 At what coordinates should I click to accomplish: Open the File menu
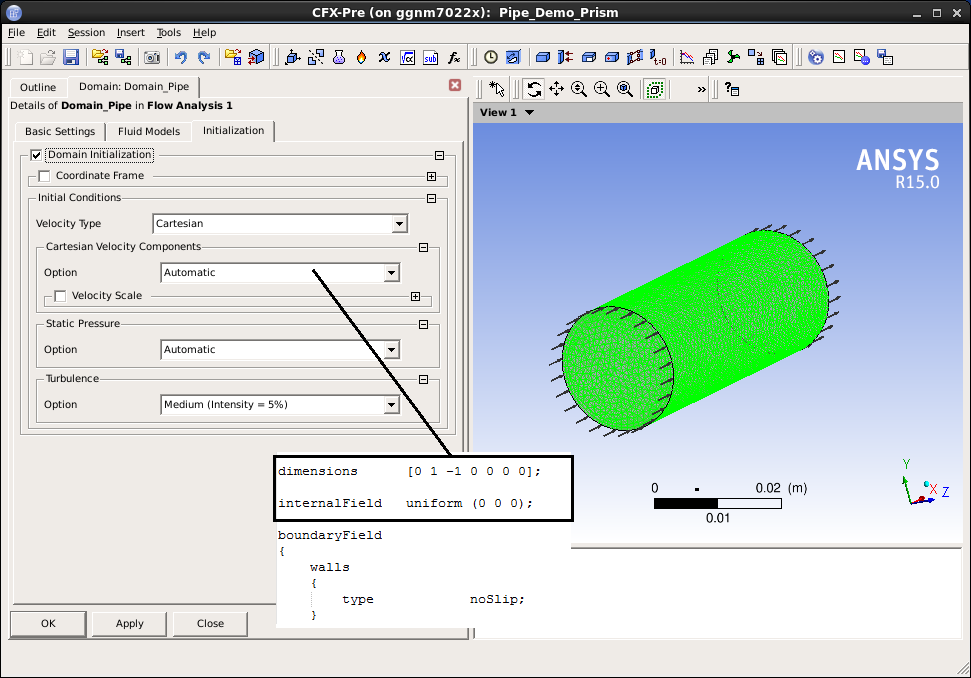(16, 33)
